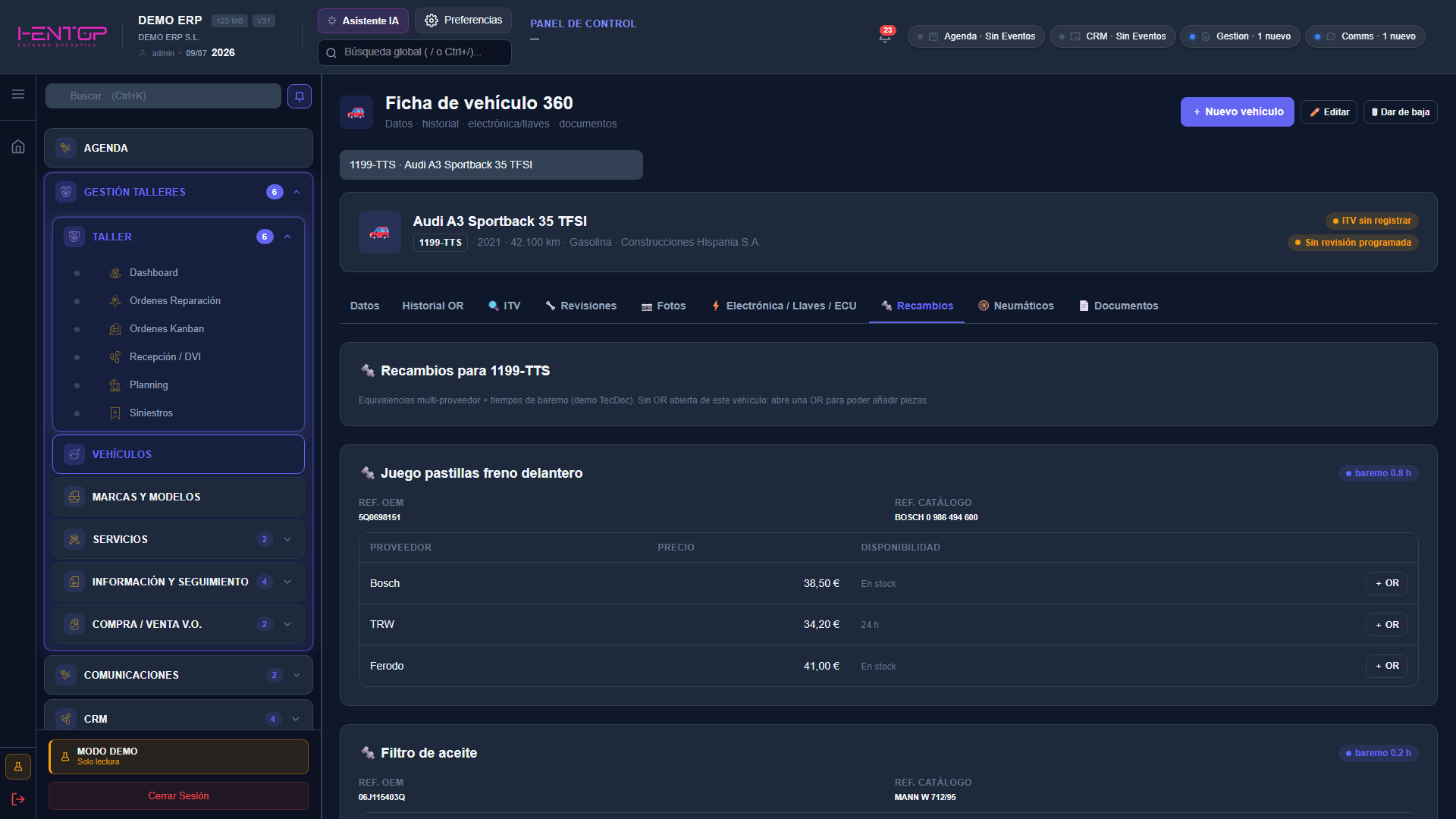Switch to the Datos tab

365,306
